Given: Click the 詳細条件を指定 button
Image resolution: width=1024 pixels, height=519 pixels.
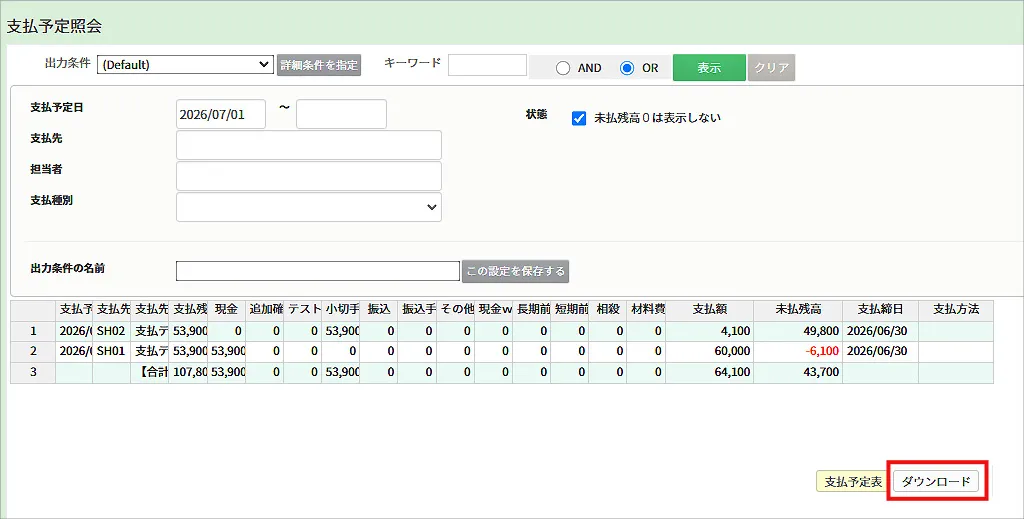Looking at the screenshot, I should click(319, 65).
